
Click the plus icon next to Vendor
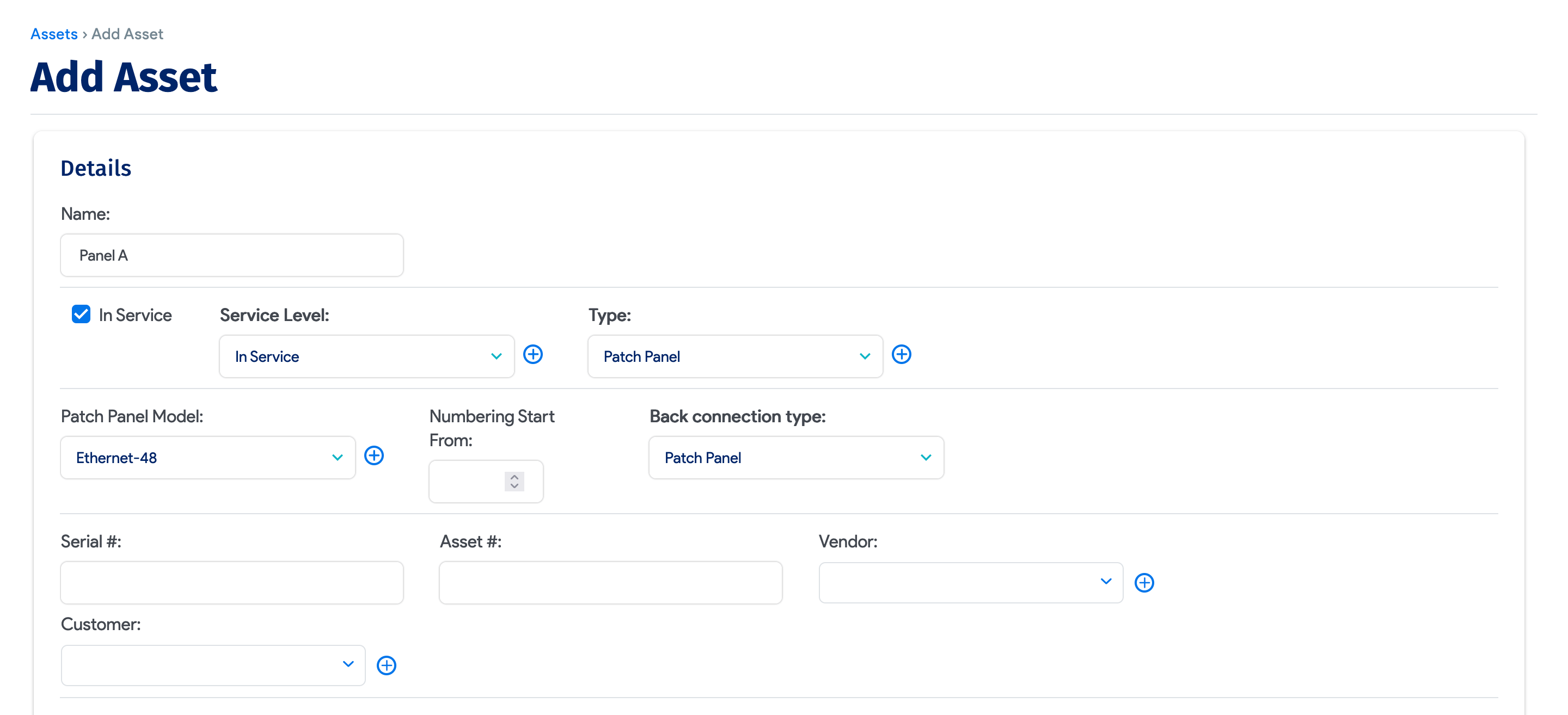click(x=1144, y=582)
